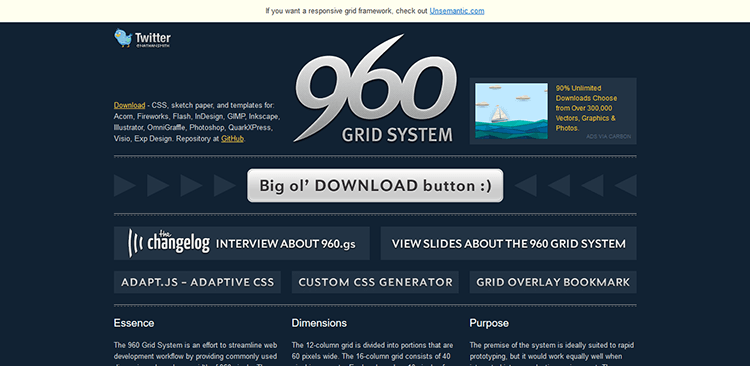Click the Twitter bird icon
The image size is (750, 366).
123,38
